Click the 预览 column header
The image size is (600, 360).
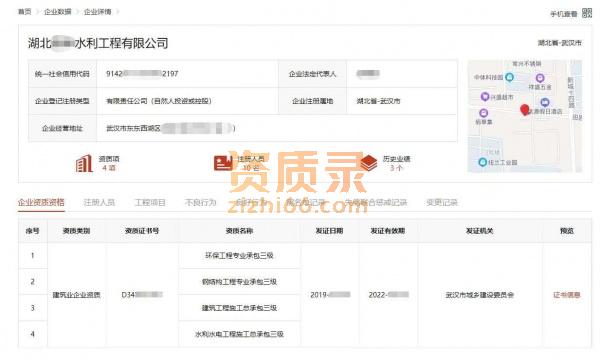coord(567,231)
